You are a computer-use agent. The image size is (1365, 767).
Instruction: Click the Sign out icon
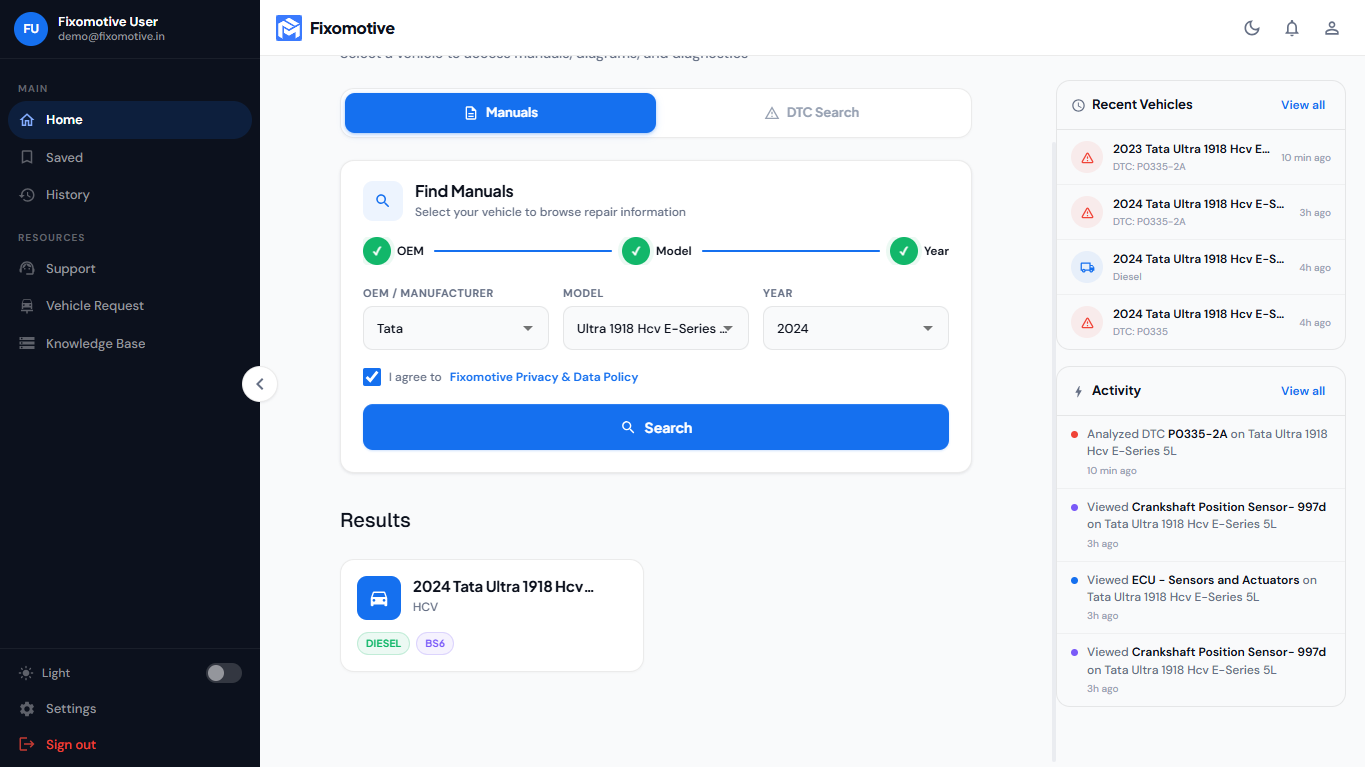point(27,745)
